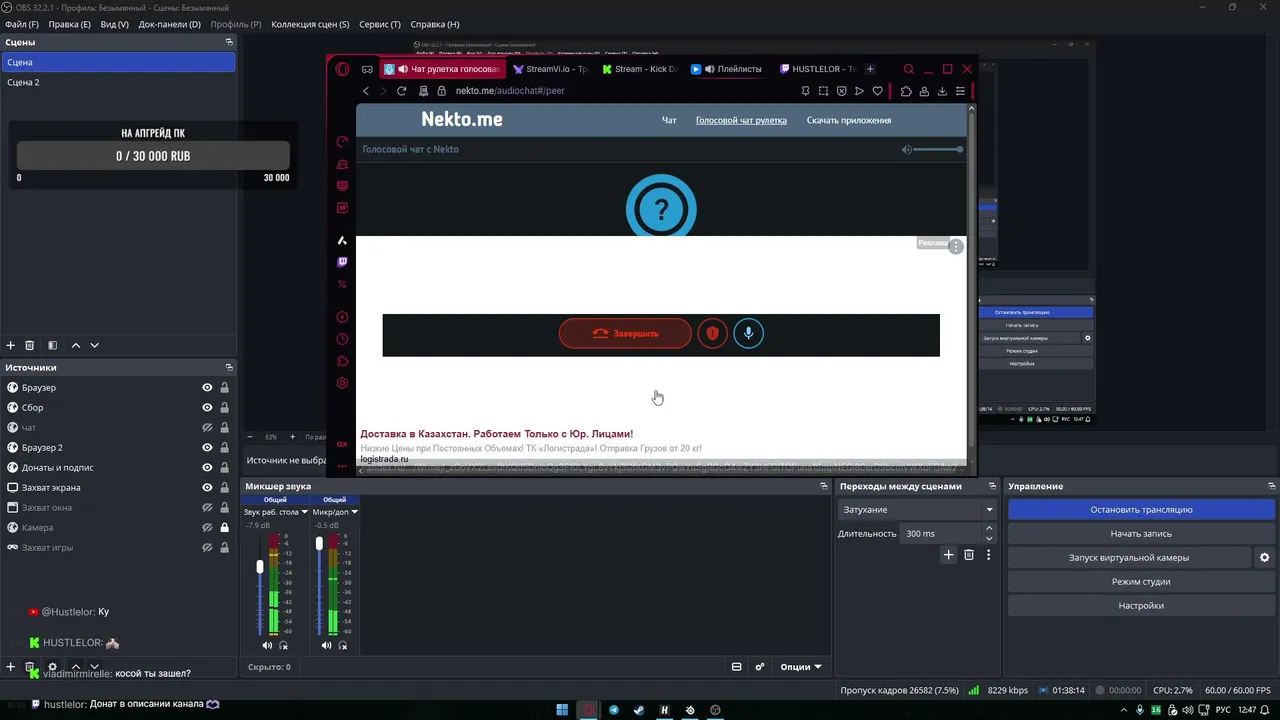Open the Настройки button
The height and width of the screenshot is (720, 1280).
1141,606
